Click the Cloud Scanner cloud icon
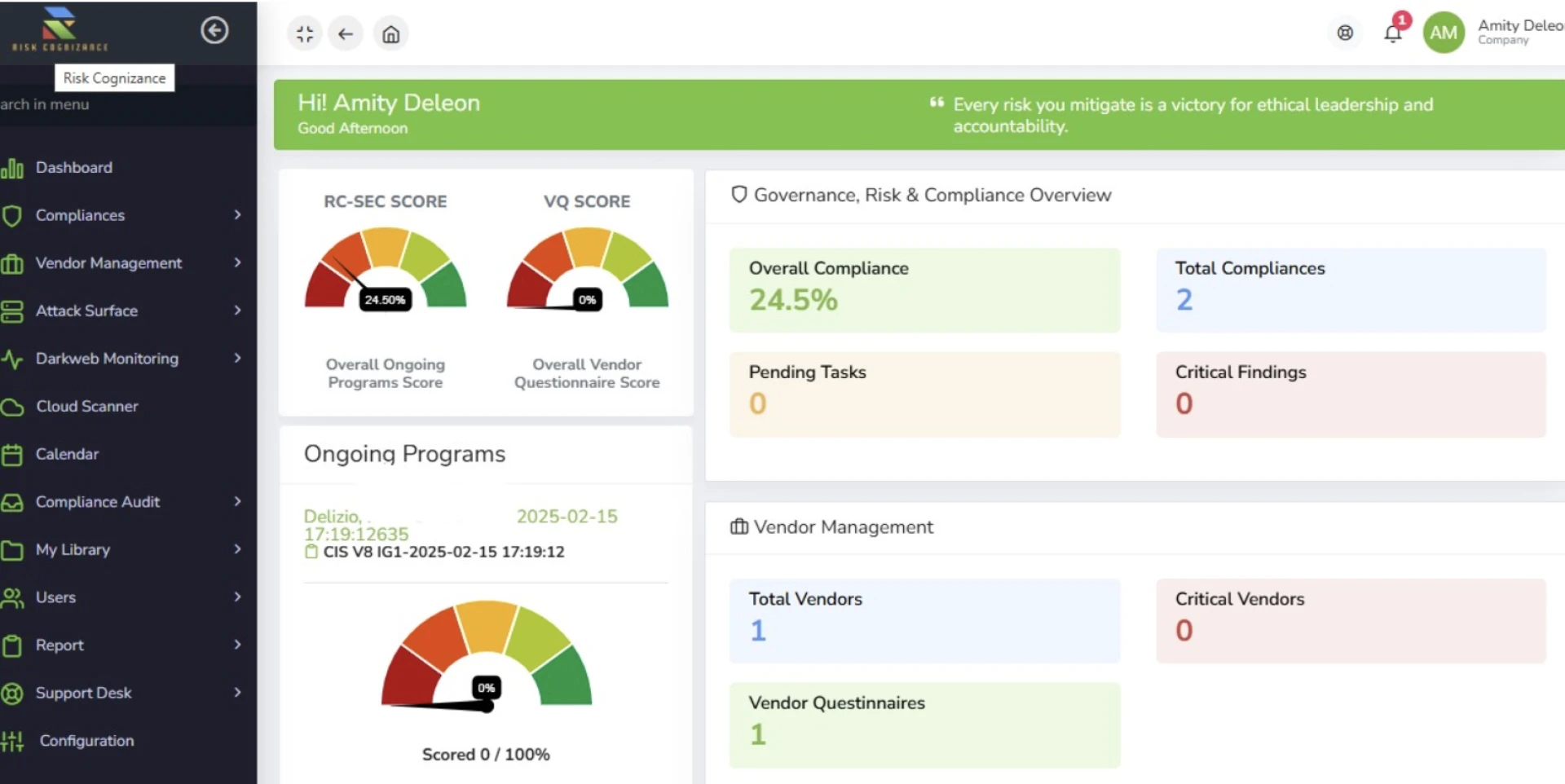The width and height of the screenshot is (1565, 784). pos(12,407)
